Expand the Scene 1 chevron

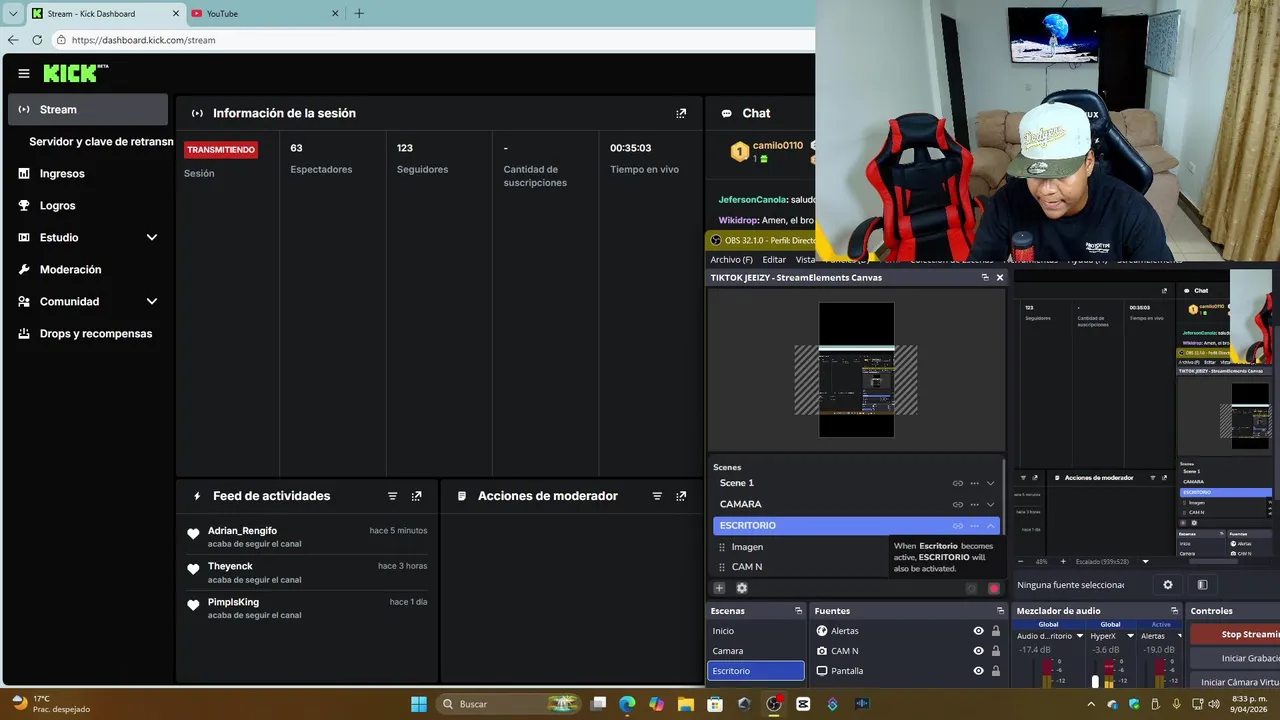point(991,483)
